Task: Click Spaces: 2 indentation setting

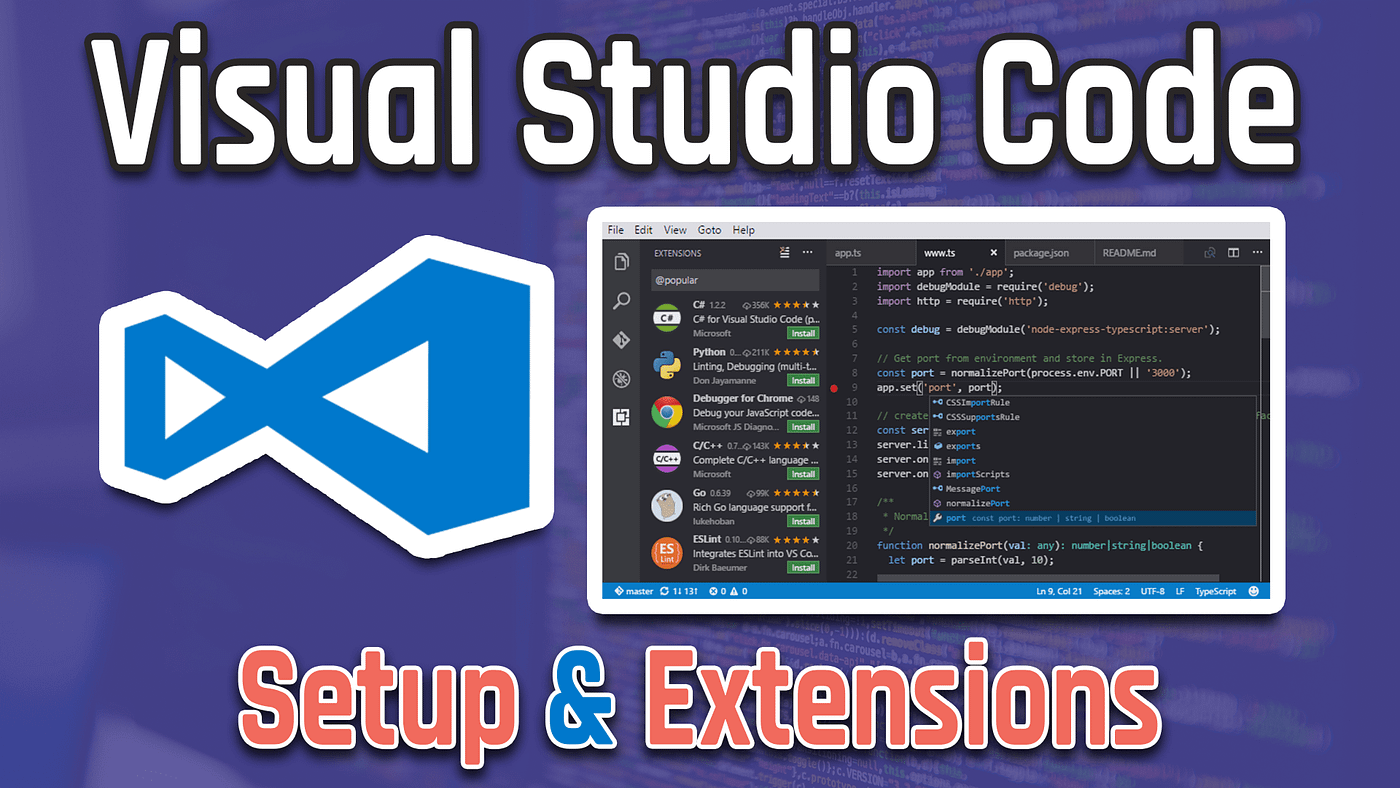Action: [x=1111, y=591]
